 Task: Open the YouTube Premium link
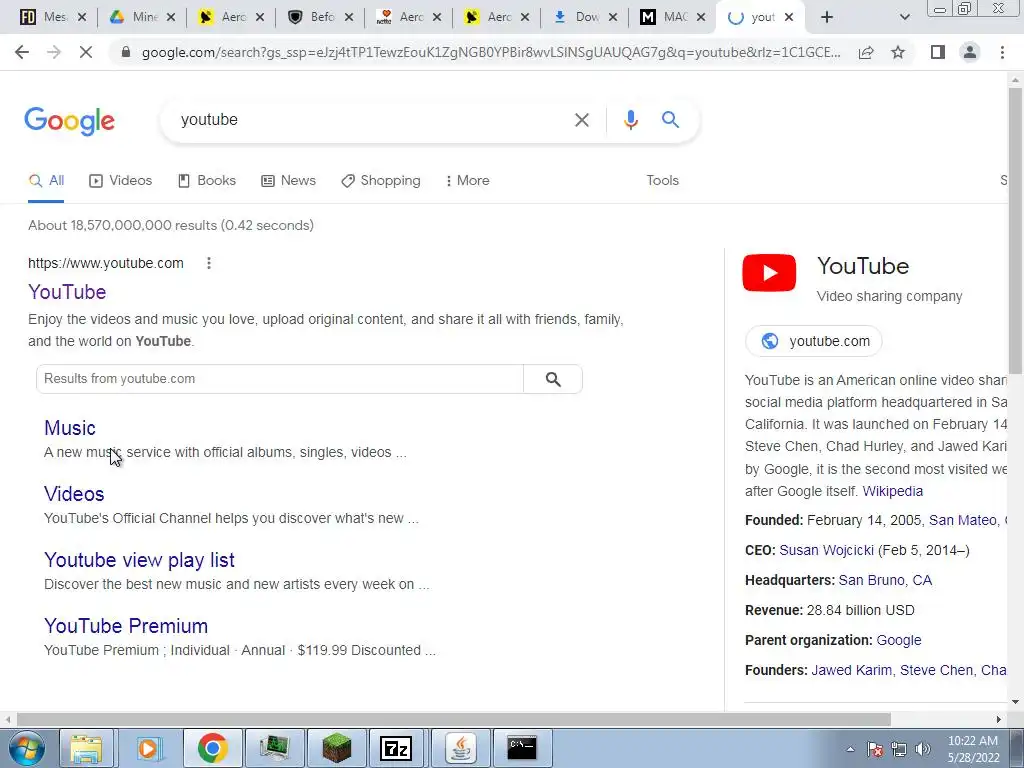click(x=126, y=626)
